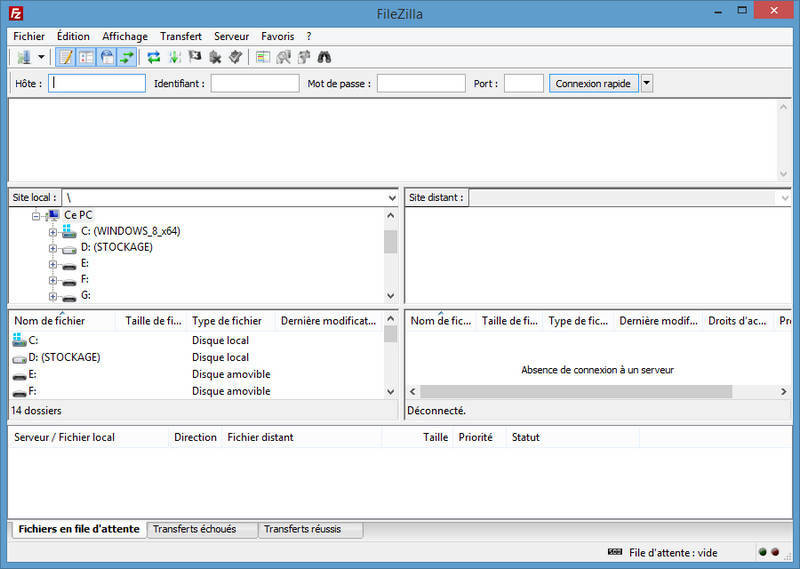This screenshot has height=569, width=800.
Task: Collapse the Ce PC tree node
Action: (x=36, y=216)
